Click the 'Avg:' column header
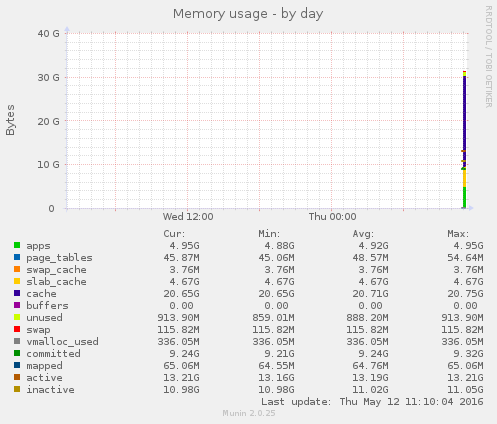The image size is (497, 424). coord(363,234)
